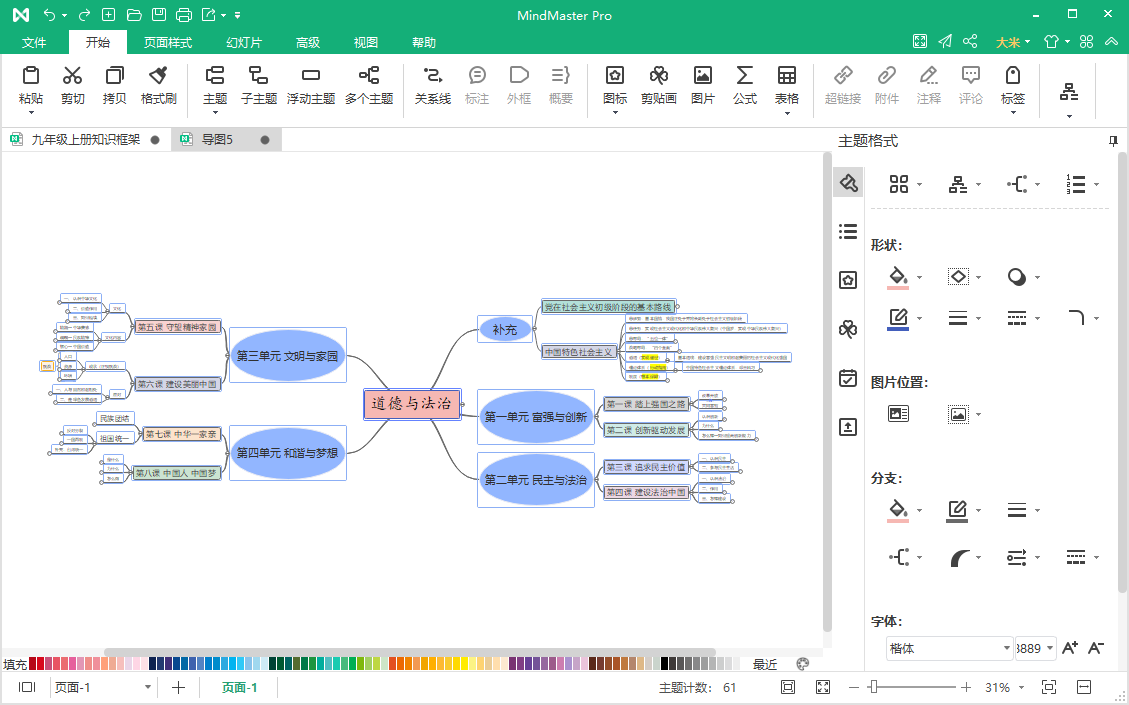Undo the last action in title bar
Viewport: 1129px width, 705px height.
50,14
